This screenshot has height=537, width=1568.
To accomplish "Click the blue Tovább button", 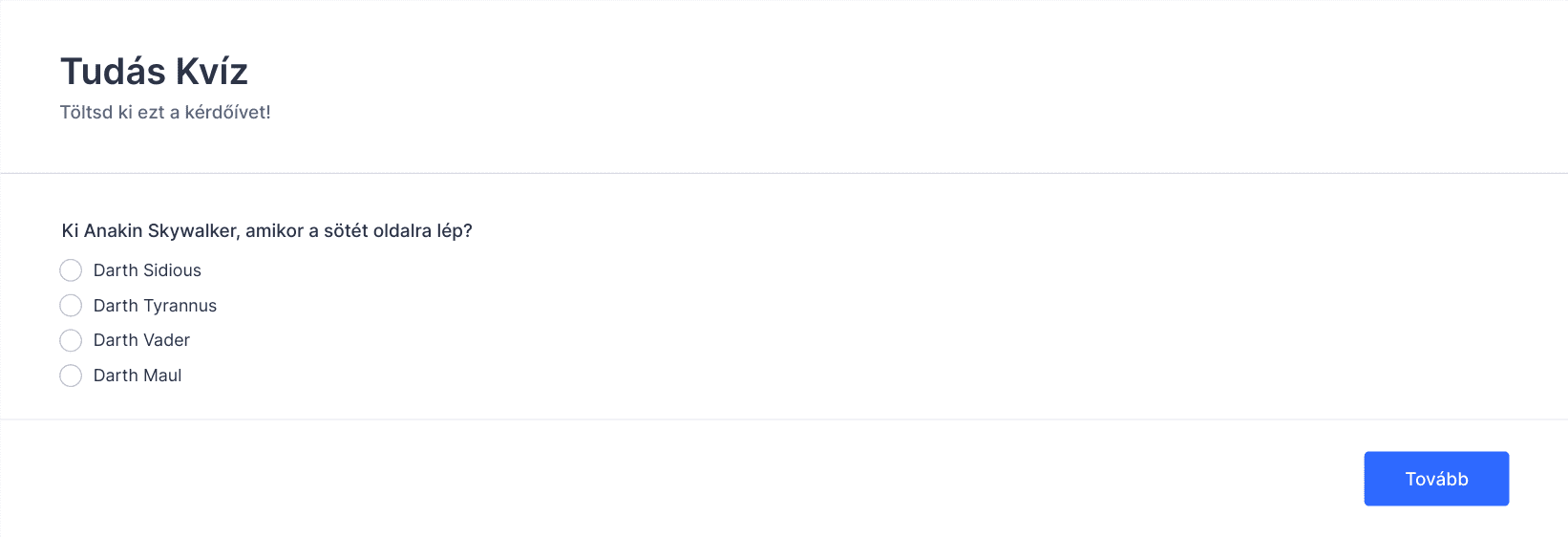I will (1436, 479).
